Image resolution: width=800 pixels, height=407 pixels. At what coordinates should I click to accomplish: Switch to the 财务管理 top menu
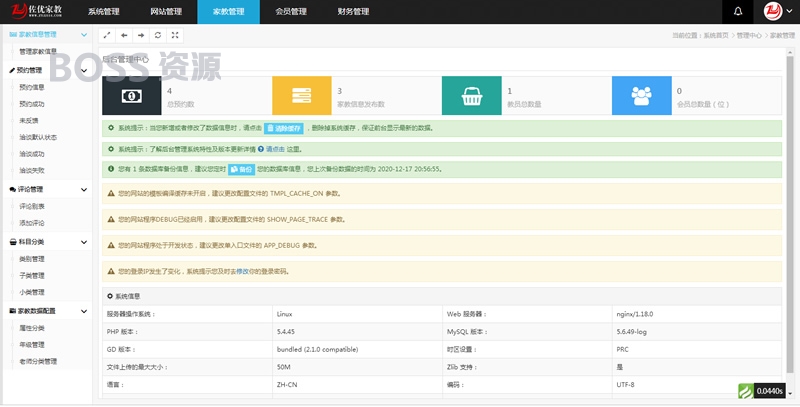[353, 12]
